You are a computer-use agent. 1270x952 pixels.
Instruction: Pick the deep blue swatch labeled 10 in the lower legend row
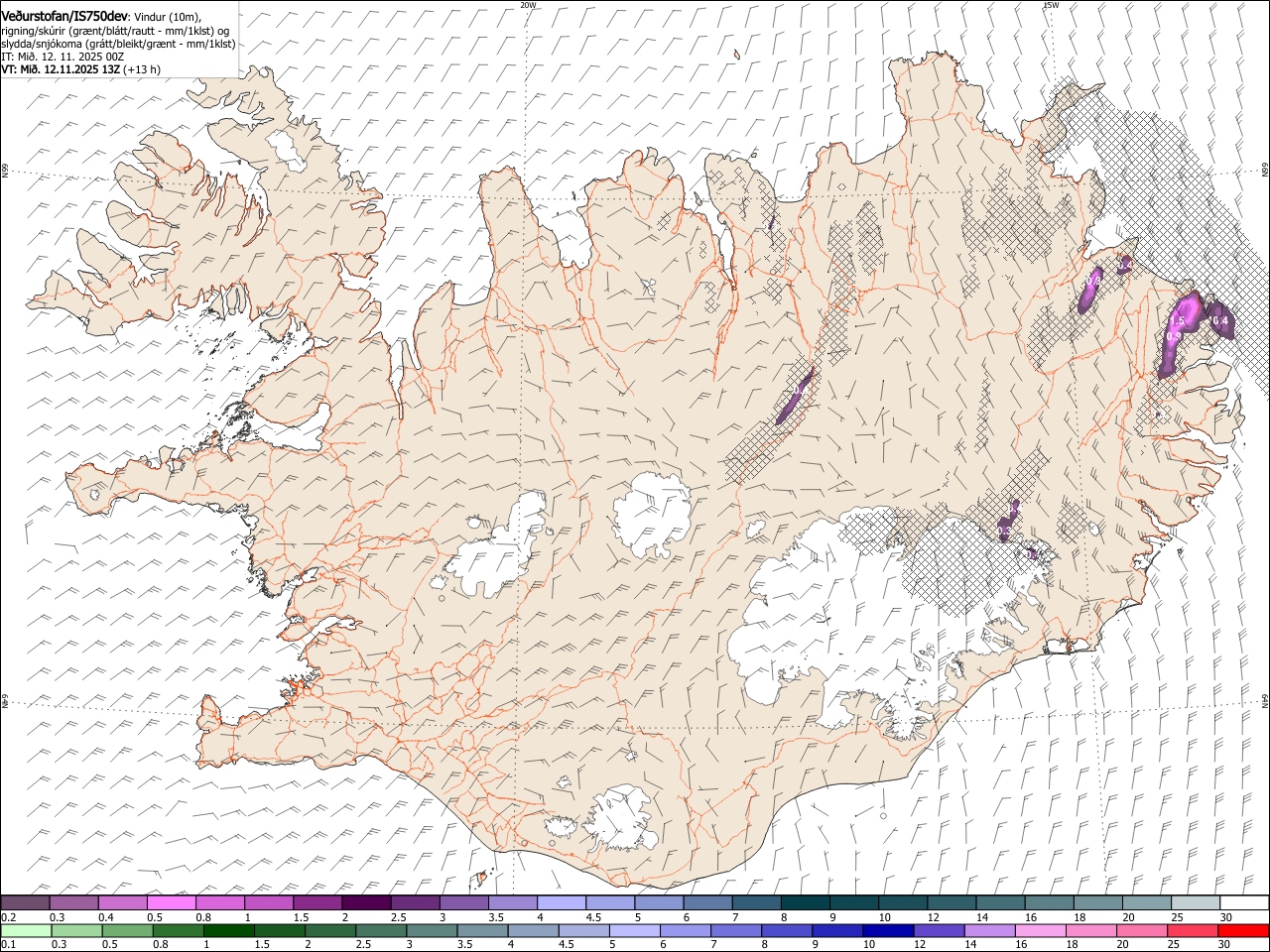(x=887, y=930)
